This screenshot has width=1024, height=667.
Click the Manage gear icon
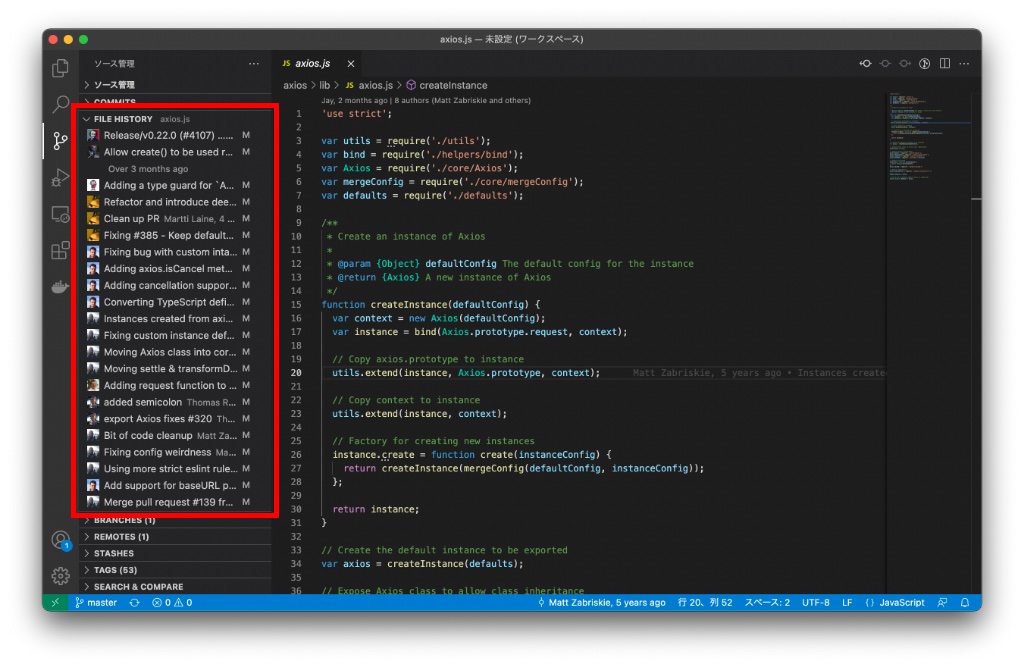tap(61, 575)
